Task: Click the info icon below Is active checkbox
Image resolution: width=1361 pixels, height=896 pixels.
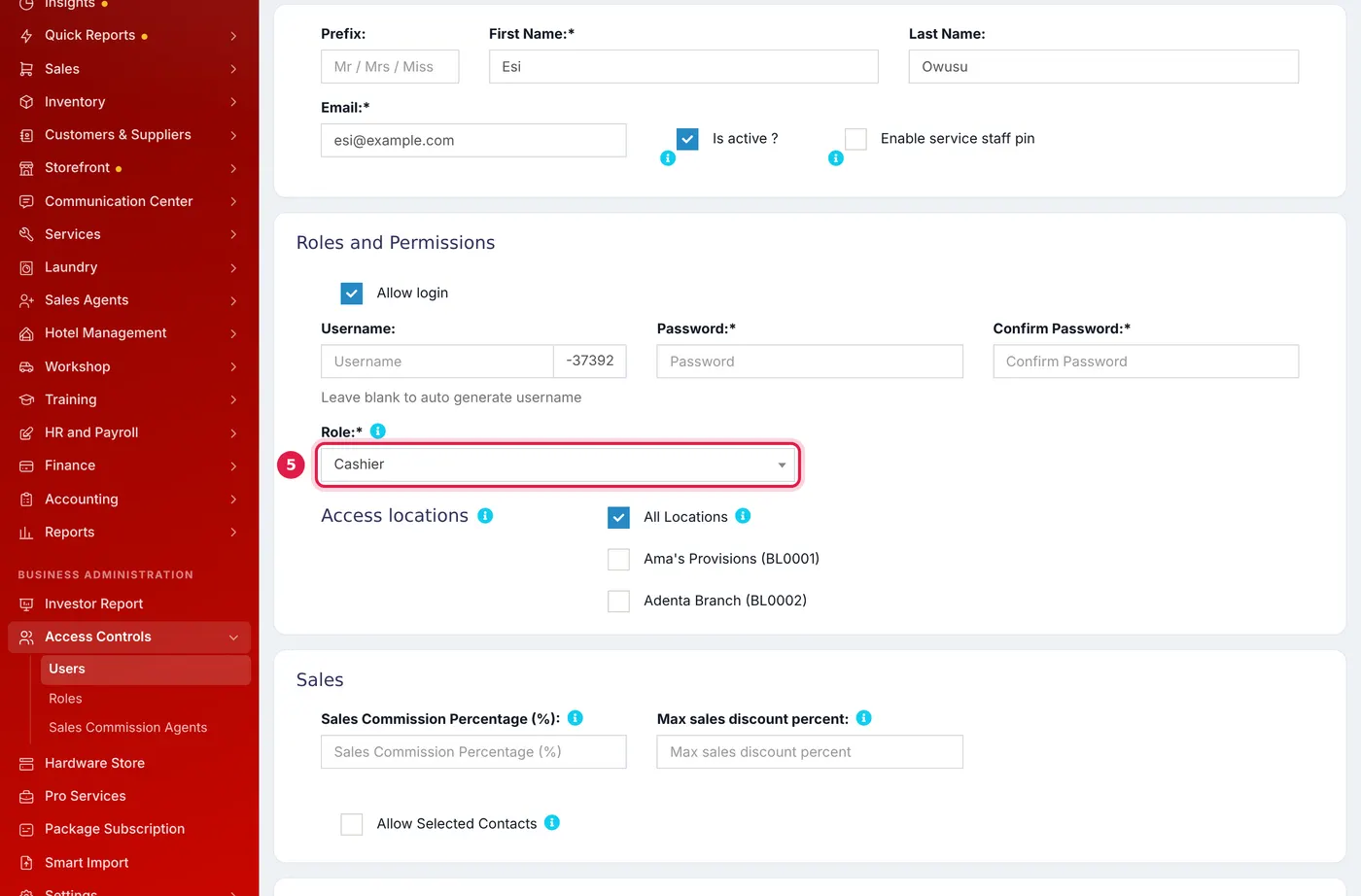Action: 668,157
